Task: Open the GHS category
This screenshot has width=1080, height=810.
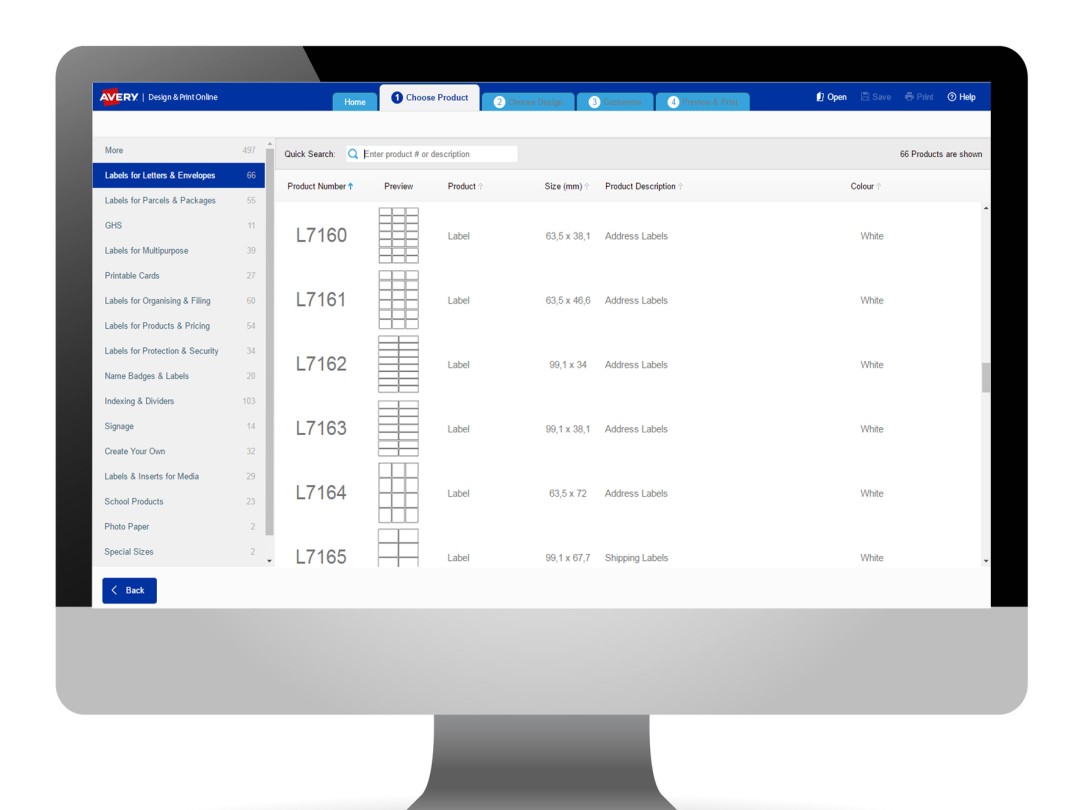Action: pos(179,225)
